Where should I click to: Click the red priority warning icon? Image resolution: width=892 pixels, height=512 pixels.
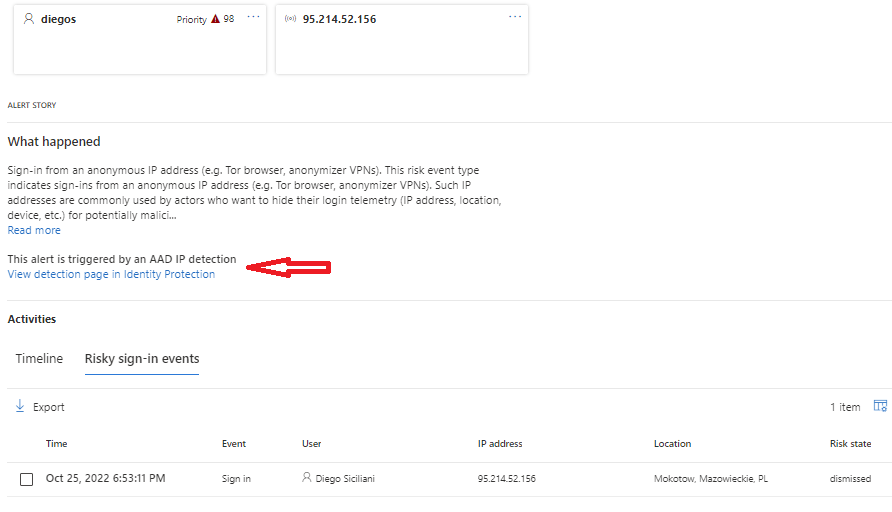(x=215, y=19)
